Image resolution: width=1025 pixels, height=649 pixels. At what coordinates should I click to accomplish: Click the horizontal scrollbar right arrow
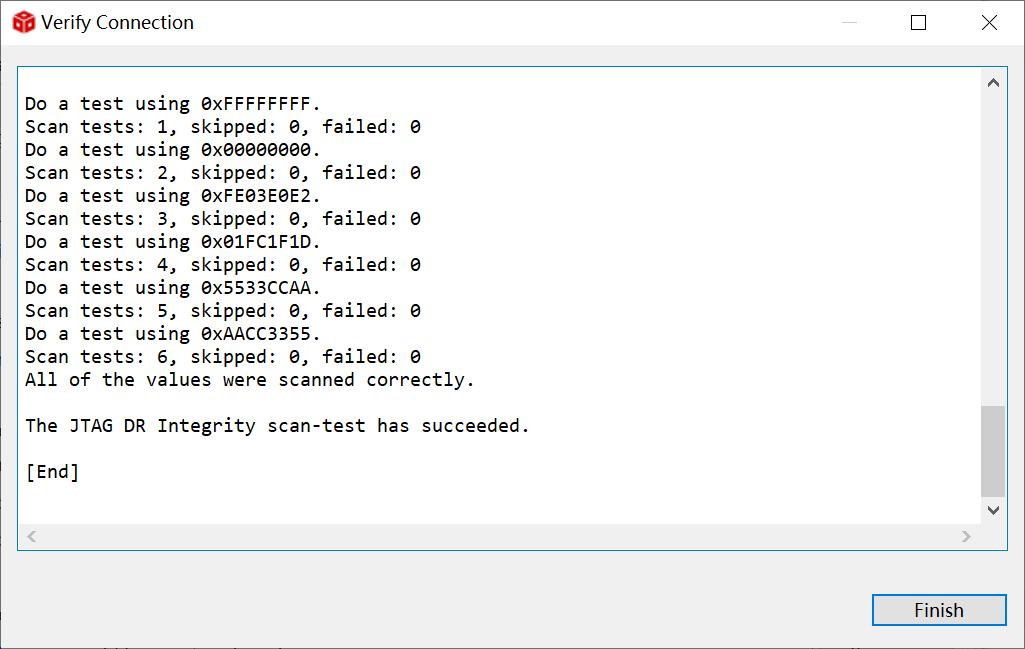[966, 537]
